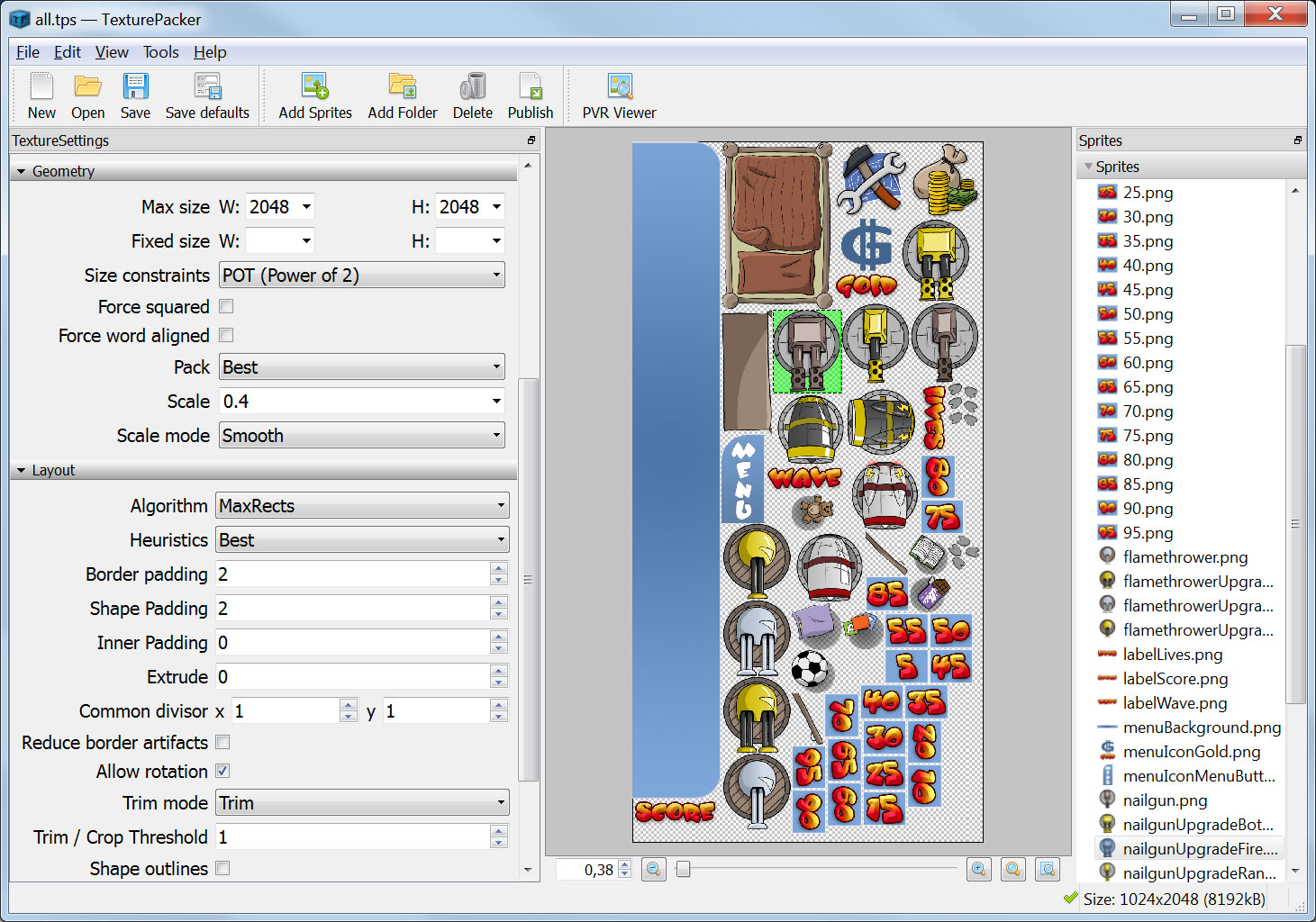Disable the Allow rotation checkbox
Image resolution: width=1316 pixels, height=922 pixels.
pos(222,772)
